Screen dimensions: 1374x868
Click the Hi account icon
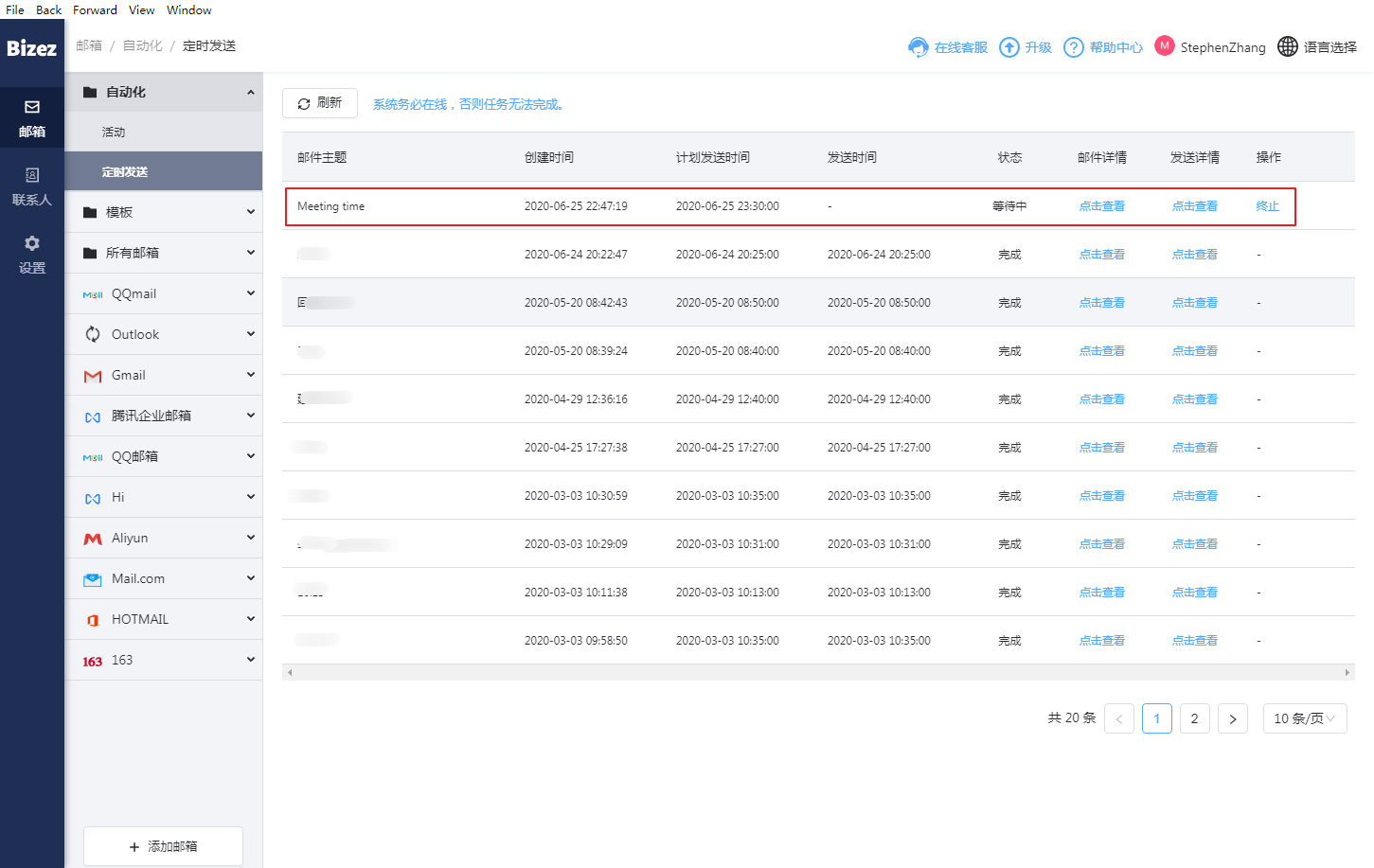tap(93, 498)
